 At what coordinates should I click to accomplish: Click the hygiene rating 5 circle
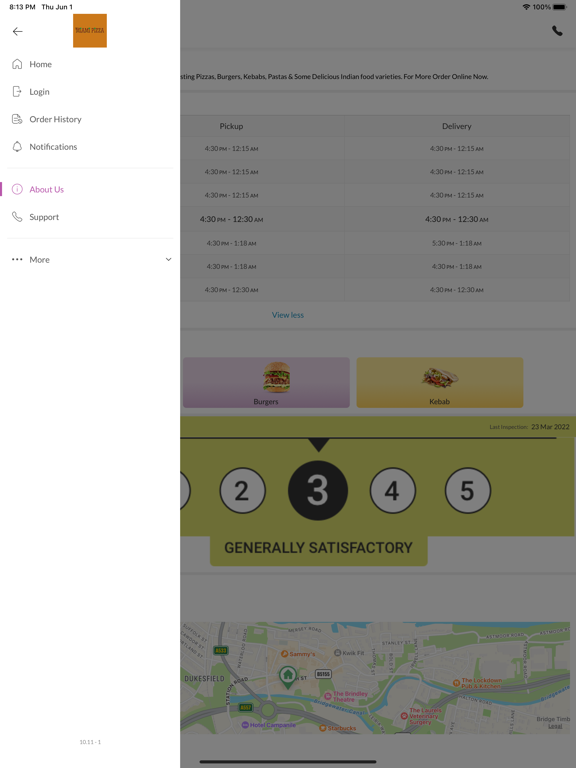pos(468,490)
